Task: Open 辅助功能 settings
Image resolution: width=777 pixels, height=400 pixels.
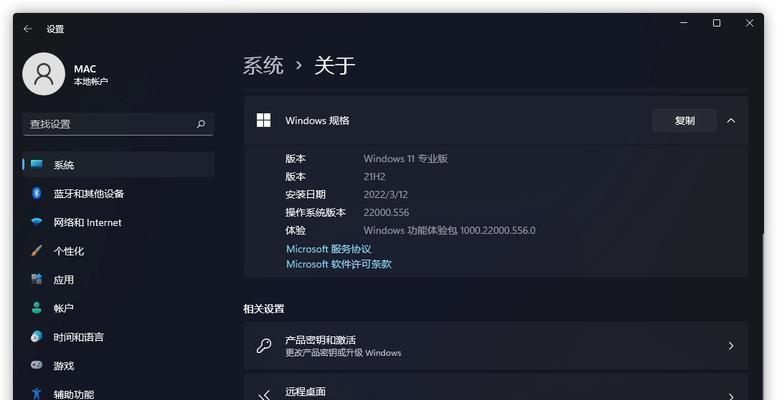Action: (x=118, y=393)
